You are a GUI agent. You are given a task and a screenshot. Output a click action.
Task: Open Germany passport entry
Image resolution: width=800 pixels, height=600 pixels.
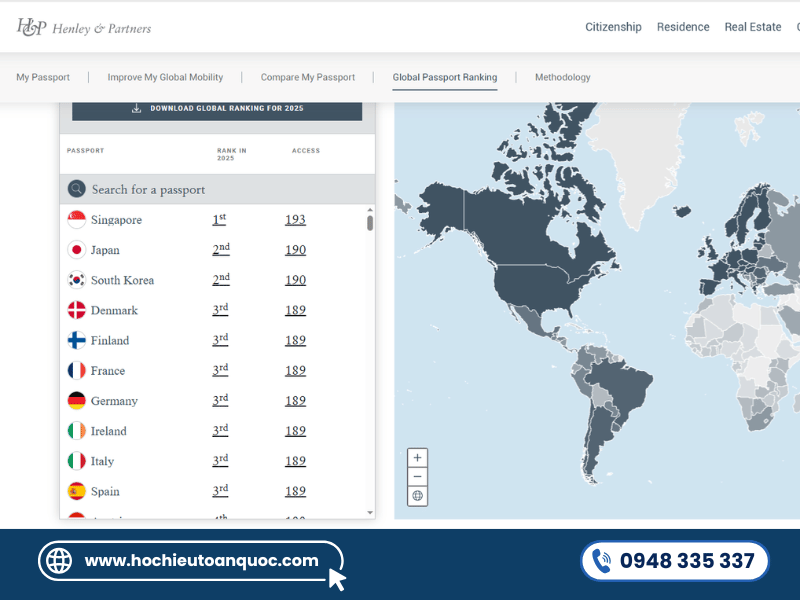coord(114,401)
